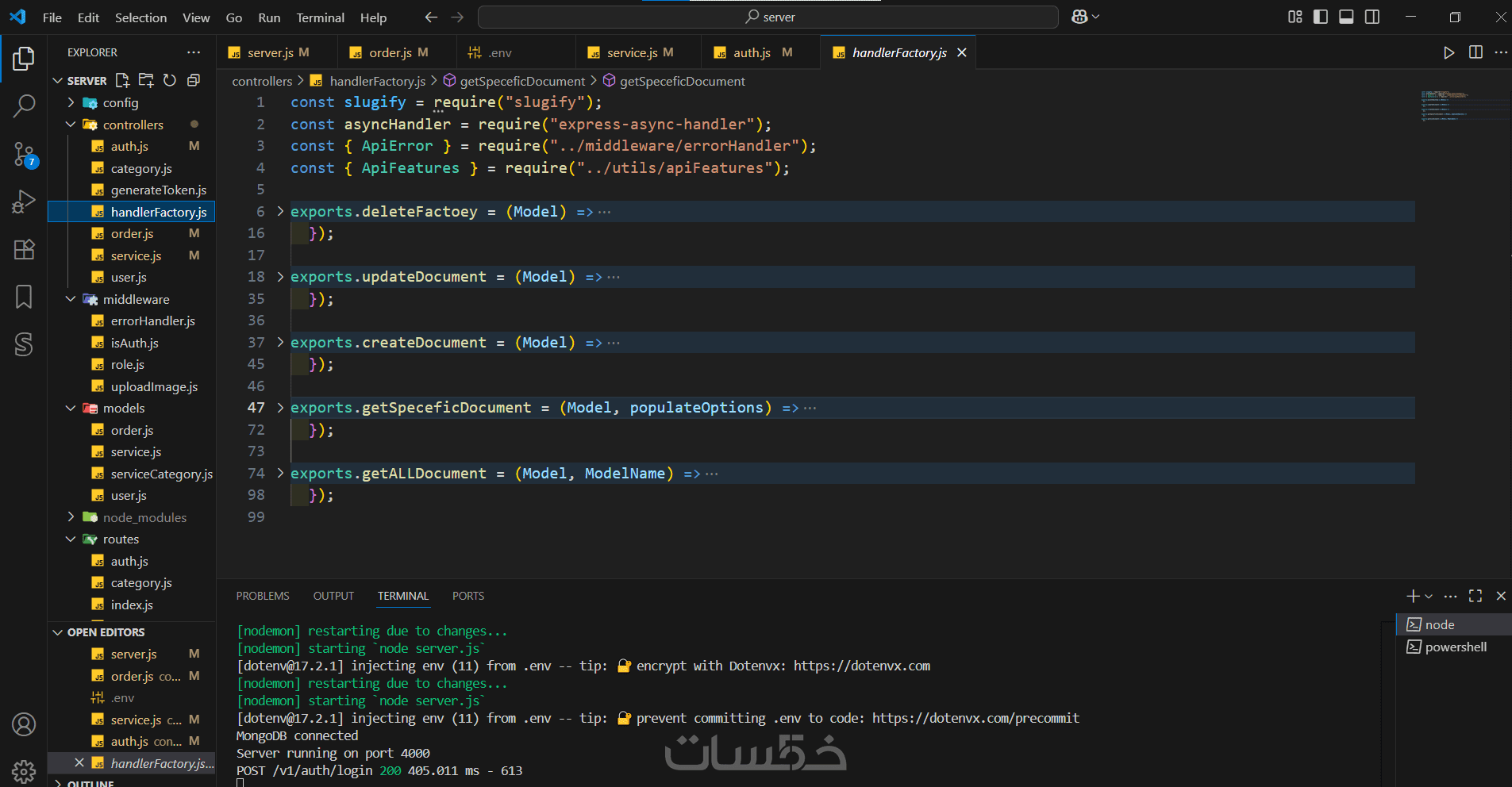1512x787 pixels.
Task: Open the Extensions view
Action: coord(24,250)
